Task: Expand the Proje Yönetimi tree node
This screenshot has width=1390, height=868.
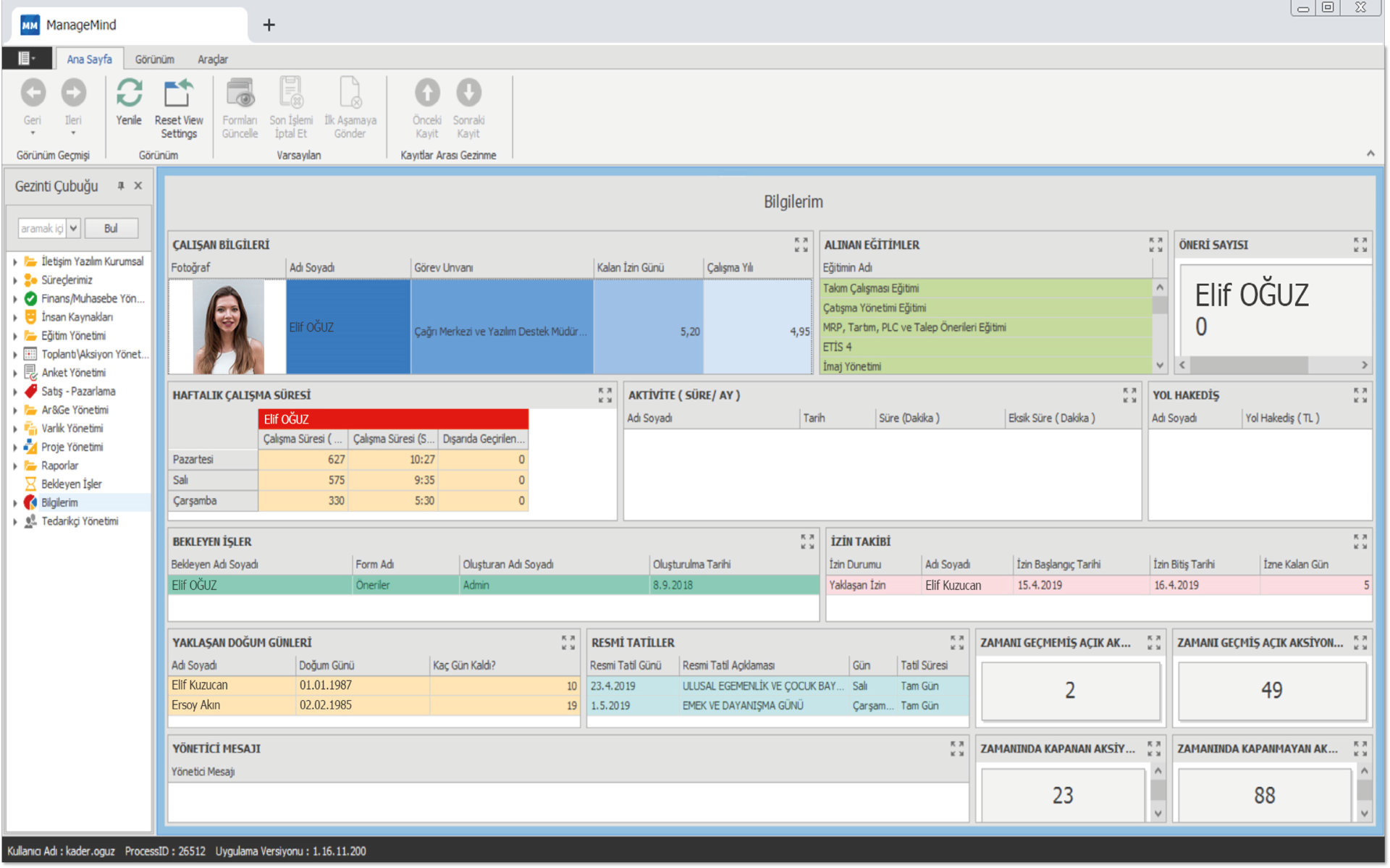Action: pyautogui.click(x=15, y=447)
